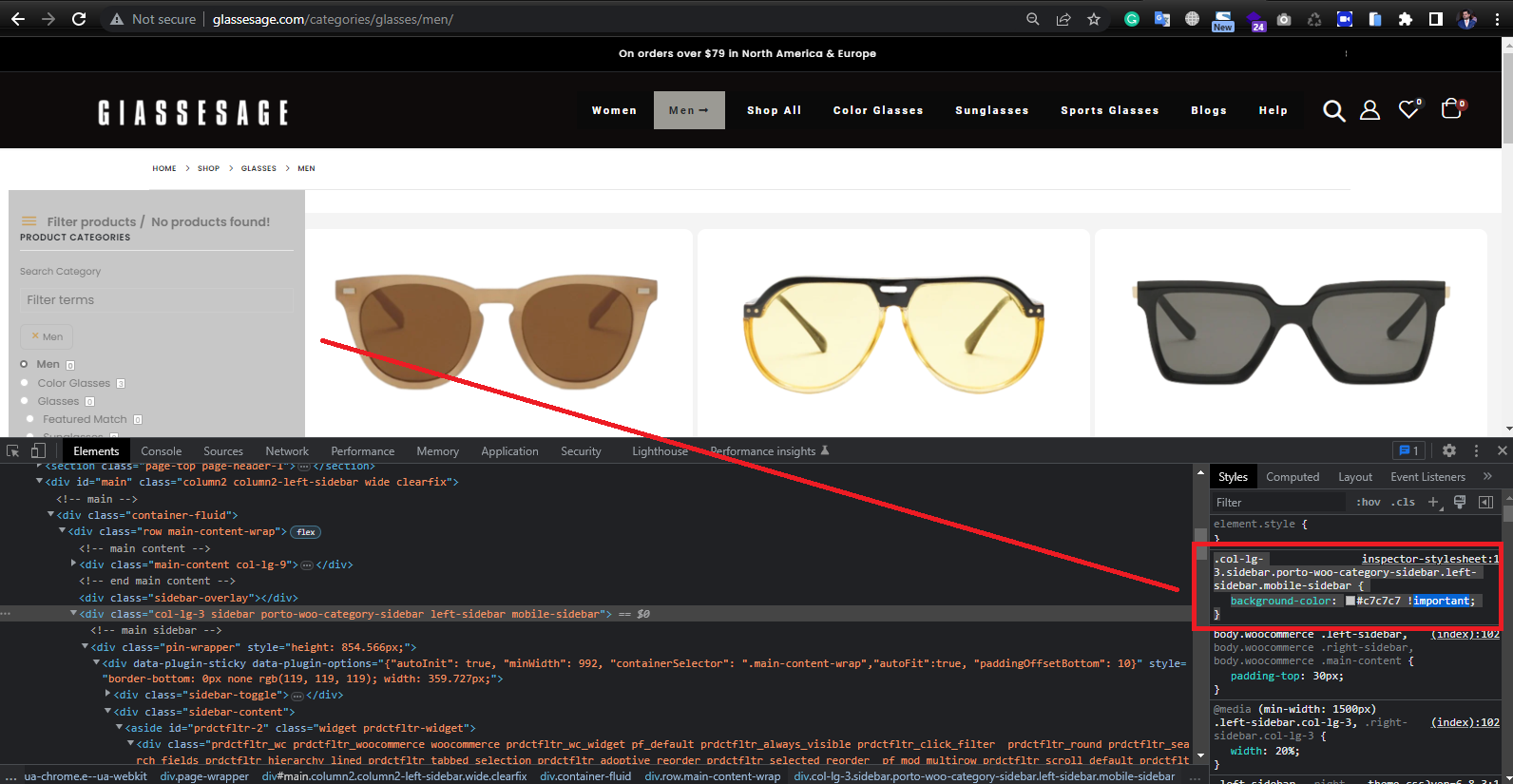
Task: Collapse the aside prdctfltr-2 node
Action: (119, 728)
